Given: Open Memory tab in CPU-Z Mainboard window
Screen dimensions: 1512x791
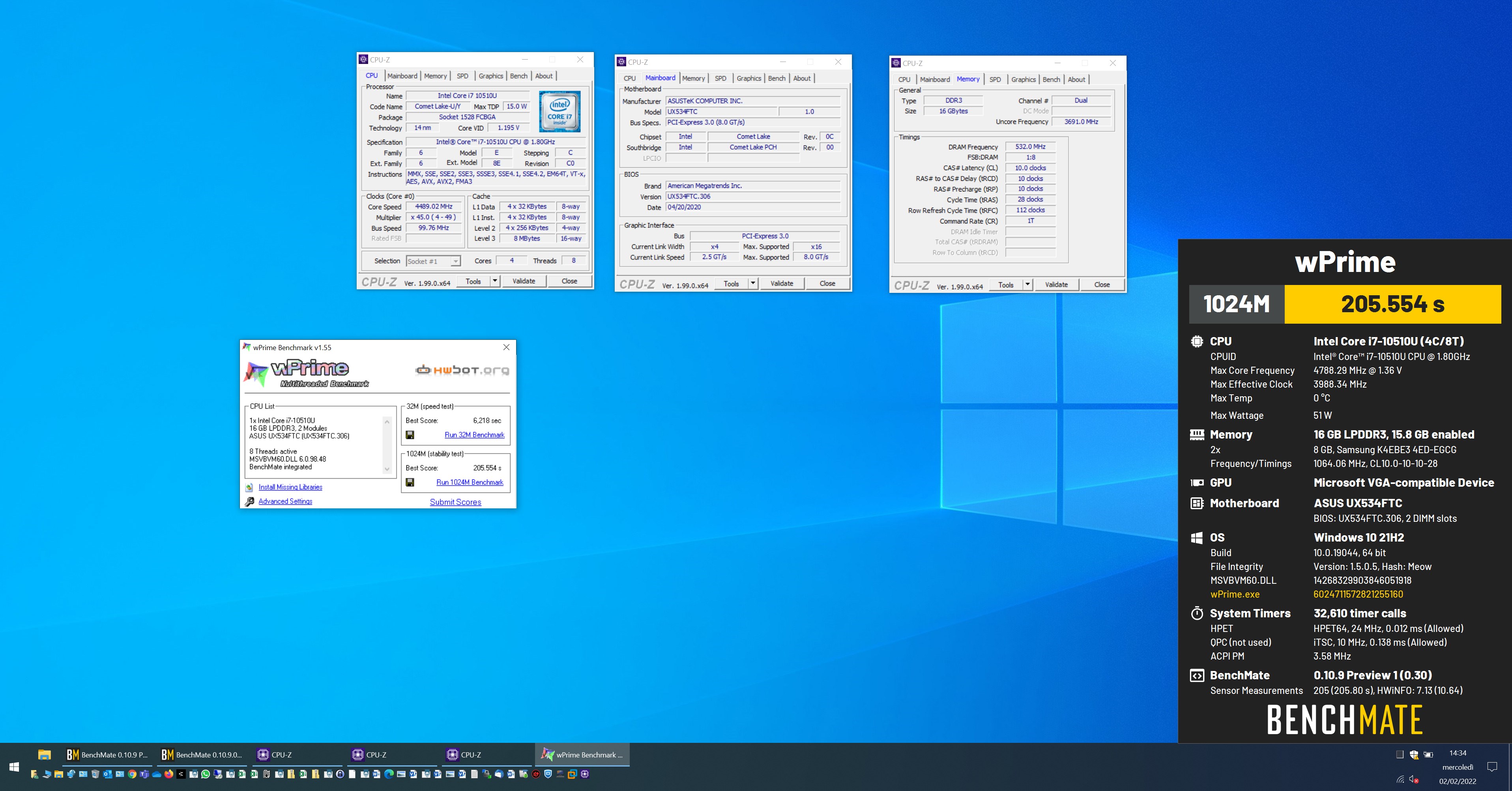Looking at the screenshot, I should 693,78.
